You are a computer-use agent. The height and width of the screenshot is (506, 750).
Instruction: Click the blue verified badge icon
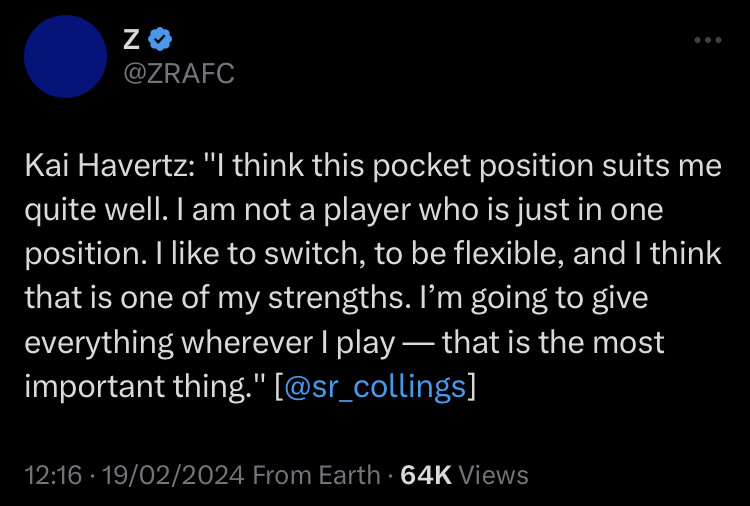(x=160, y=40)
